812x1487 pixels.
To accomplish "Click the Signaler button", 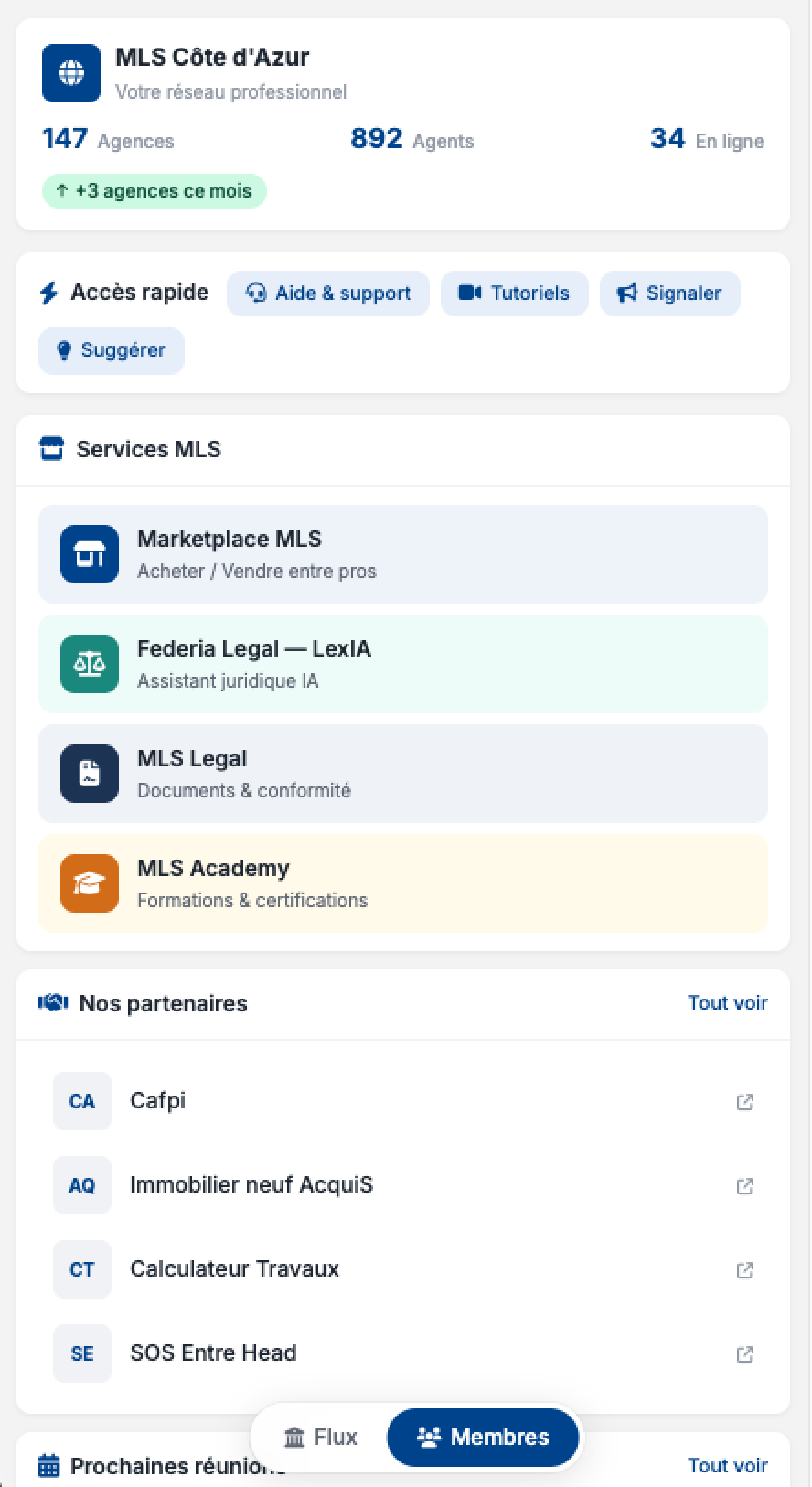I will pos(670,294).
